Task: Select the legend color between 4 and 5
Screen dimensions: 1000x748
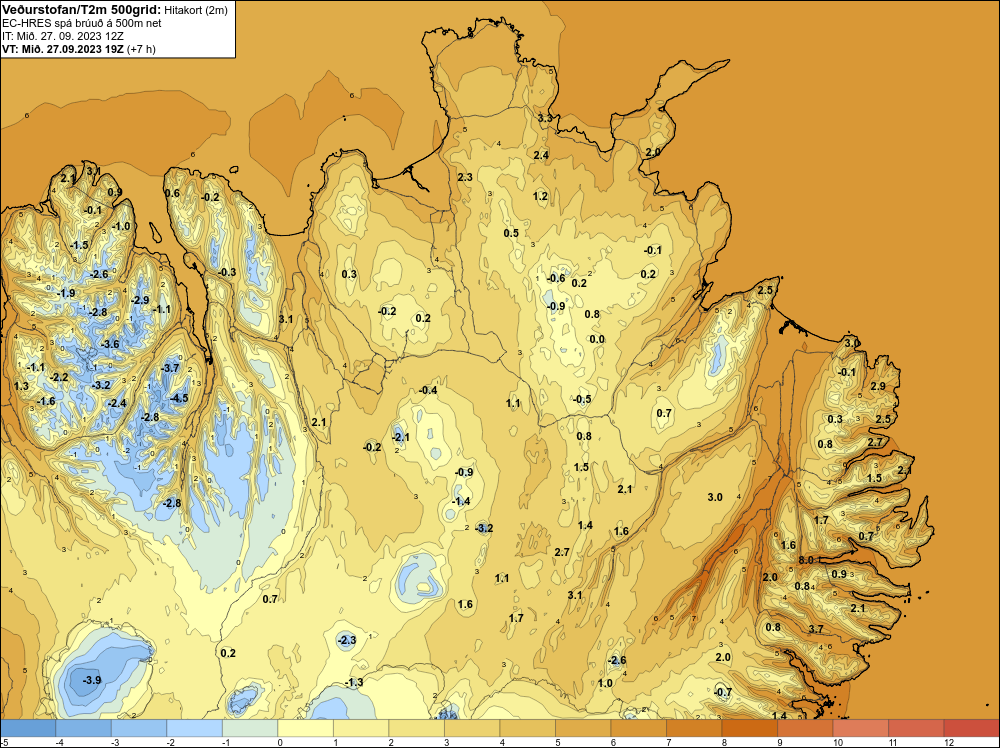Action: click(527, 728)
